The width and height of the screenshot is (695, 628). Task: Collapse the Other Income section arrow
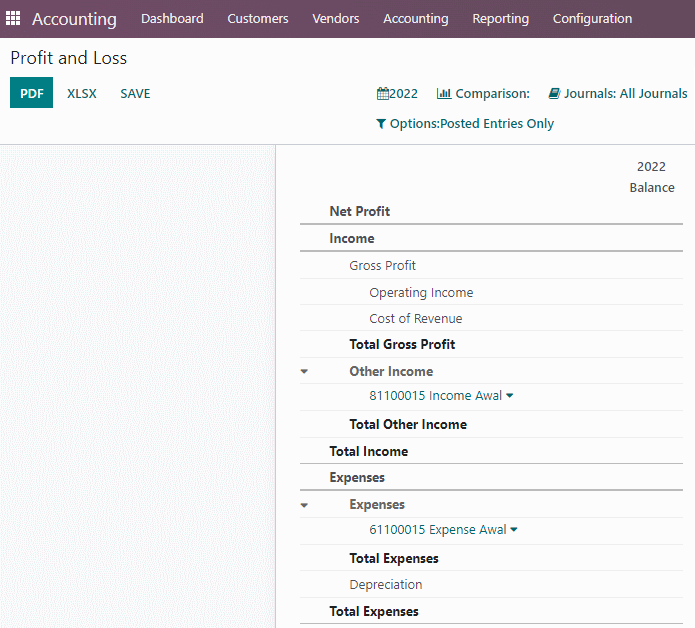click(304, 371)
